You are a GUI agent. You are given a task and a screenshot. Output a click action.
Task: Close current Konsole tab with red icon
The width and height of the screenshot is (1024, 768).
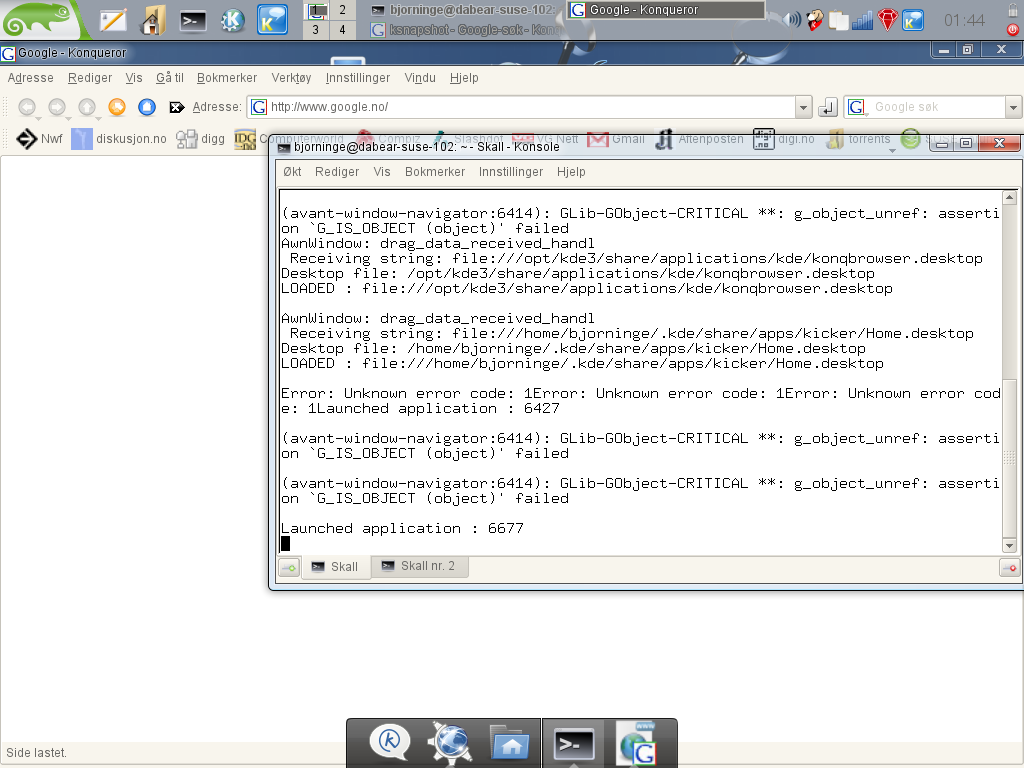(x=1010, y=568)
